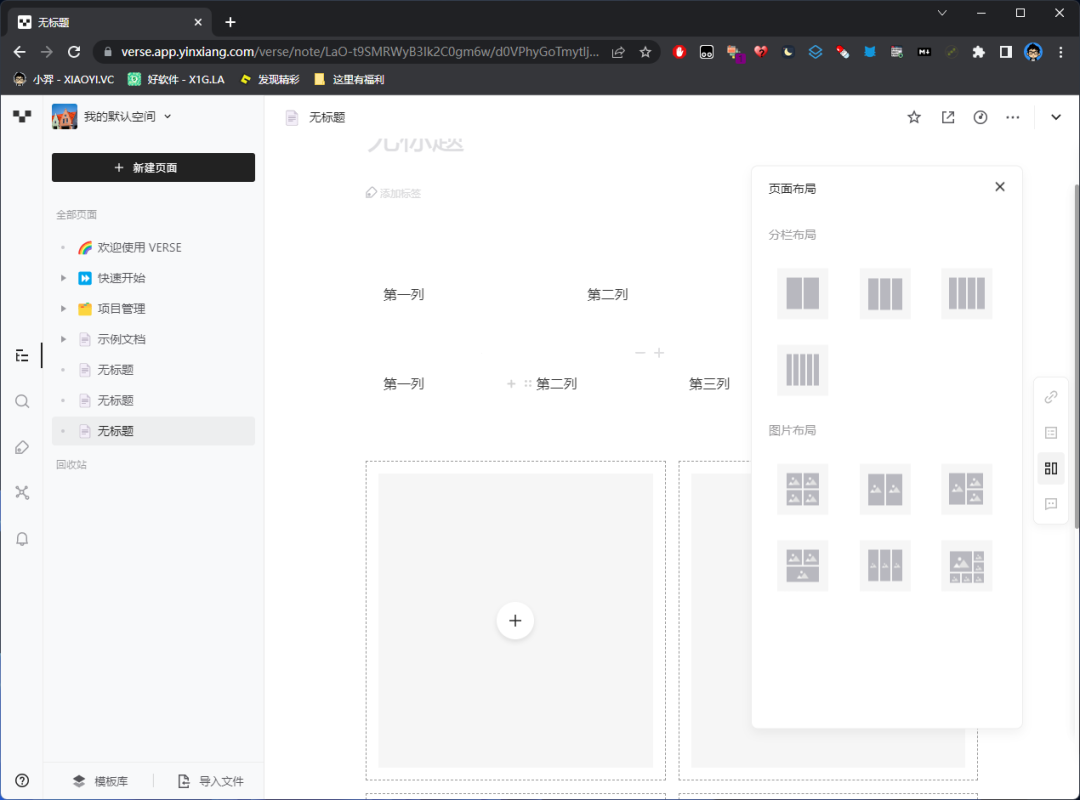Click 导入文件 to import files

tap(211, 781)
